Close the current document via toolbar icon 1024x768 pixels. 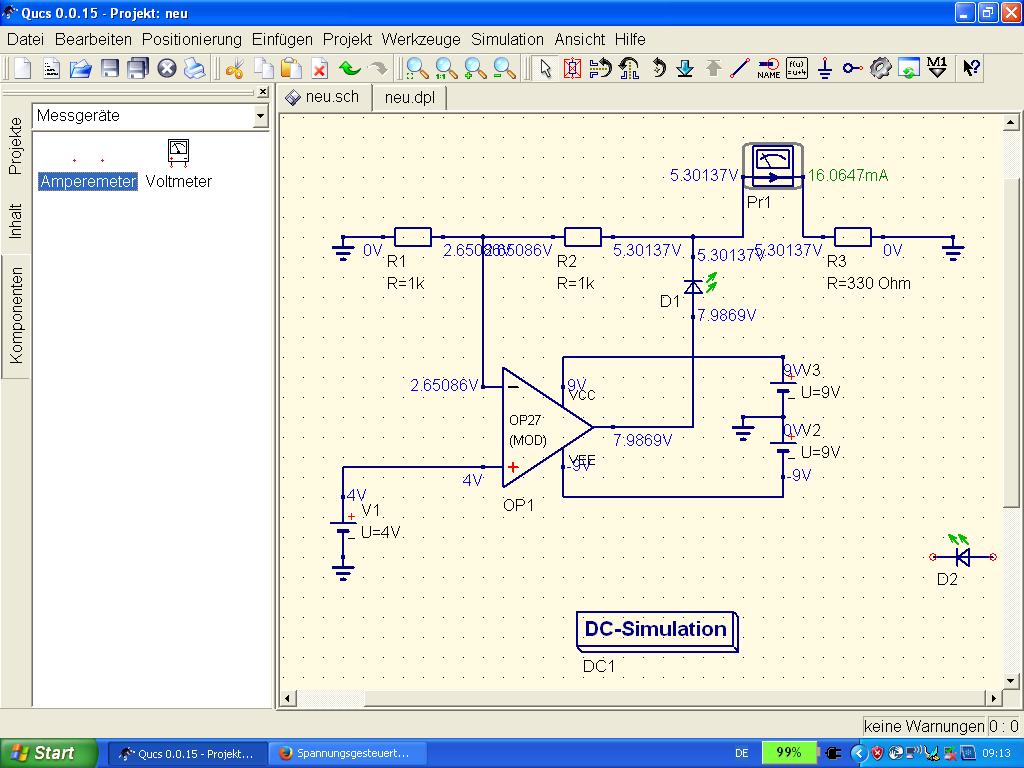pos(167,68)
